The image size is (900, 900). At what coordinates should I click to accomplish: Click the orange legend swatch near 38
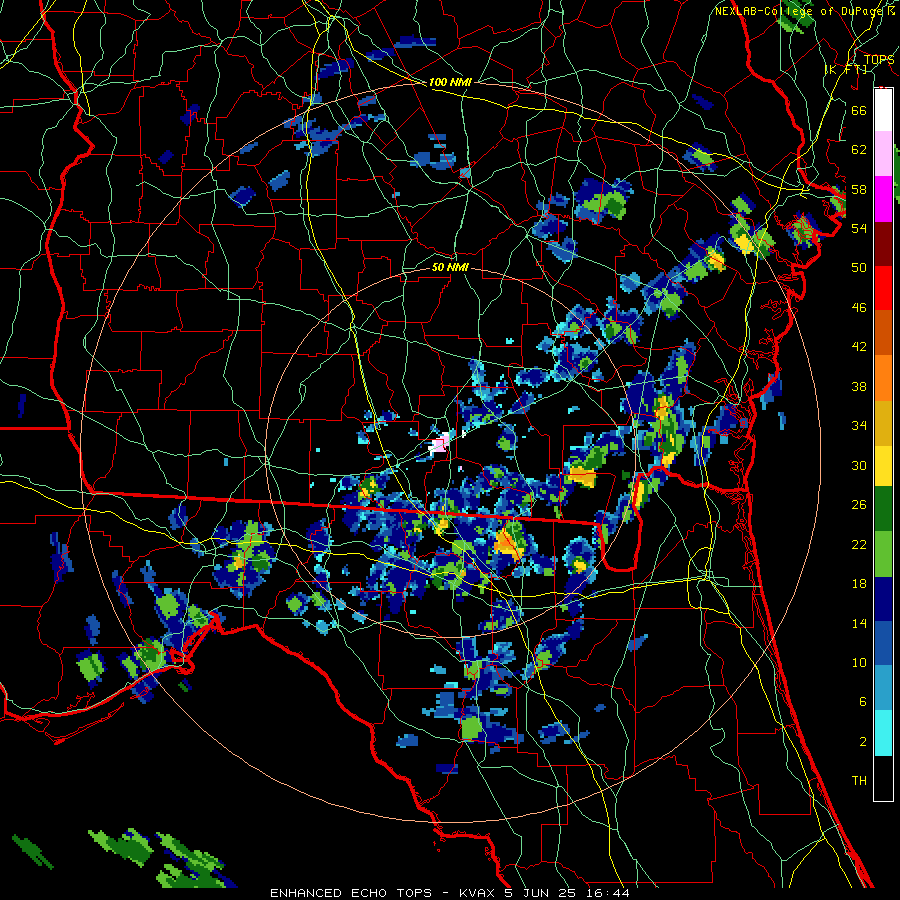click(883, 378)
